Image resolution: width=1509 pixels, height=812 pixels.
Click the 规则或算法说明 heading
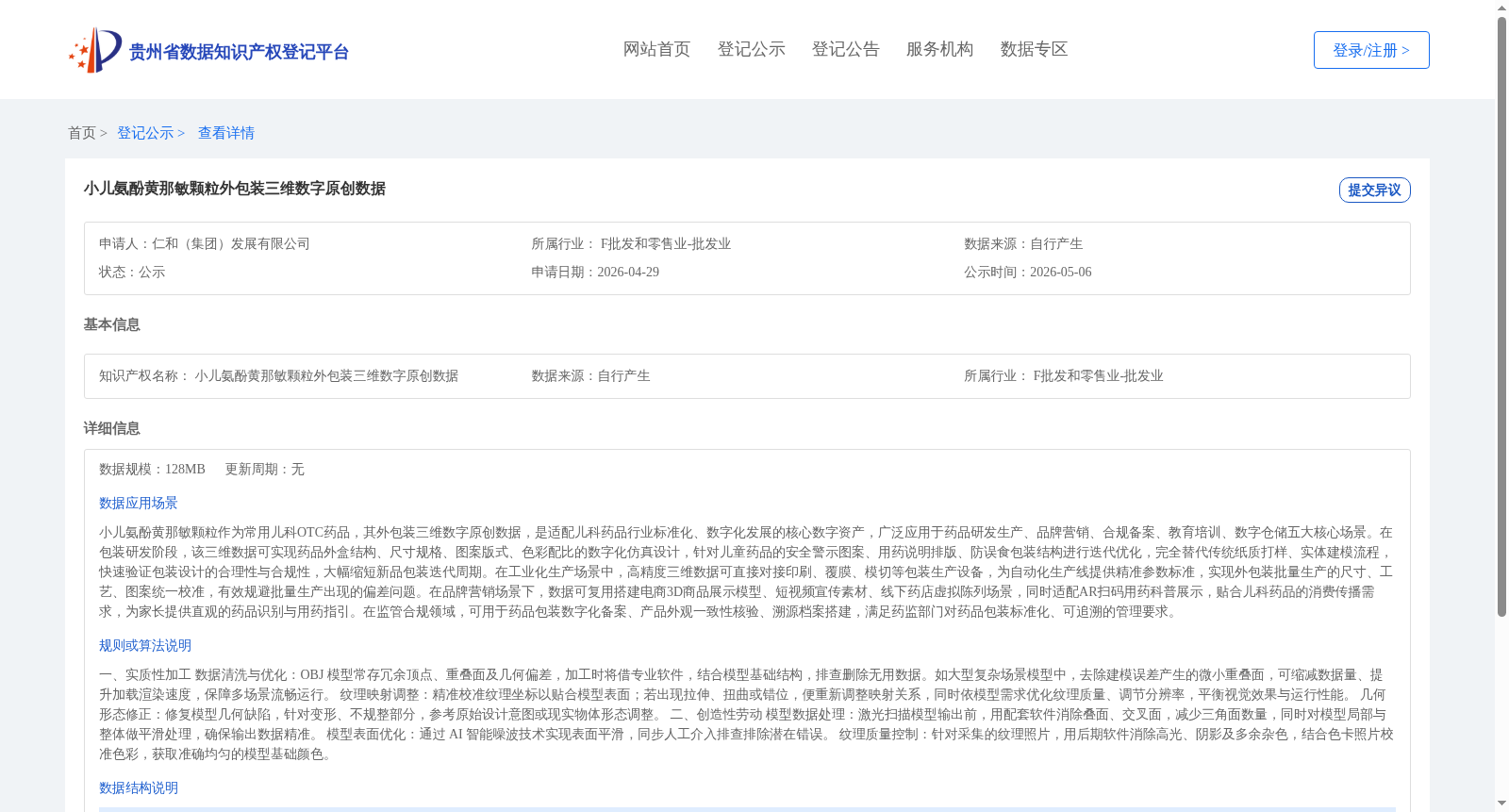pyautogui.click(x=145, y=645)
